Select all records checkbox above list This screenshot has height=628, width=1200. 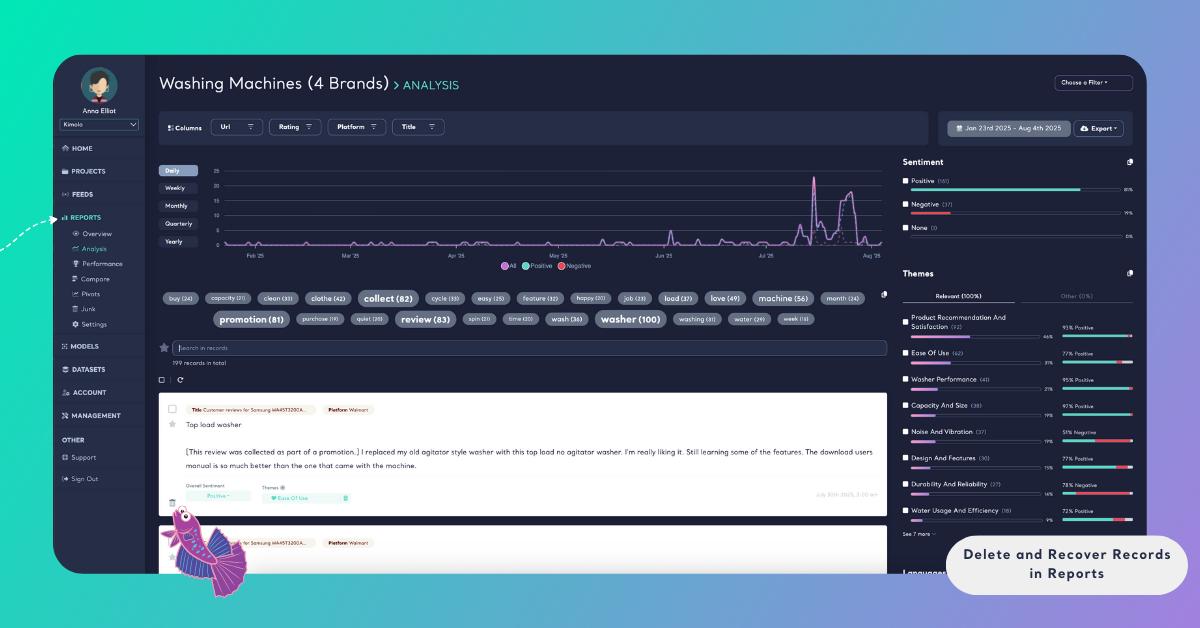pos(162,380)
